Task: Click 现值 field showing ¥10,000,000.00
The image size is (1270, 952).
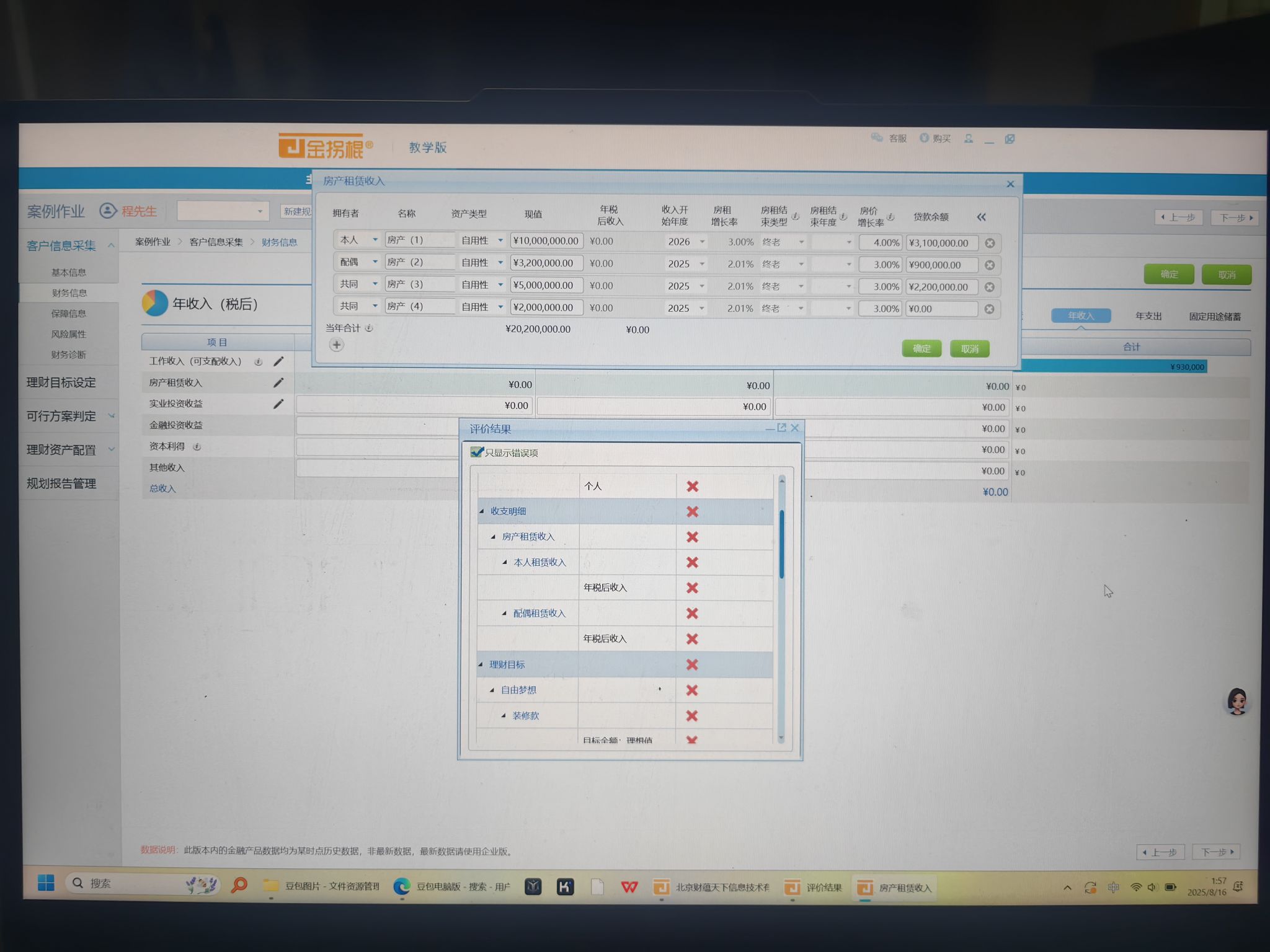Action: [546, 240]
